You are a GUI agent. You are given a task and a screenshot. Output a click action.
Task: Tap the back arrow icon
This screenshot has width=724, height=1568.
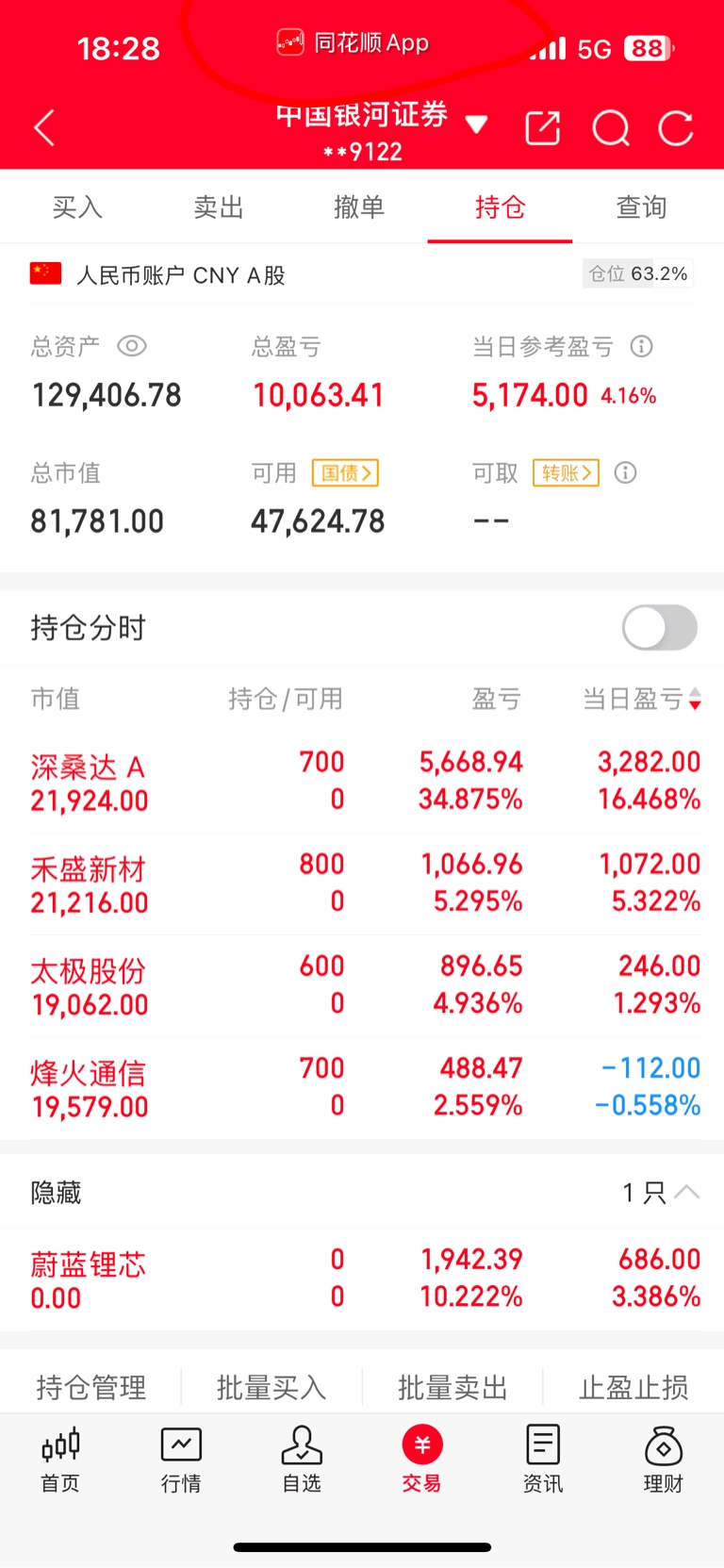44,128
